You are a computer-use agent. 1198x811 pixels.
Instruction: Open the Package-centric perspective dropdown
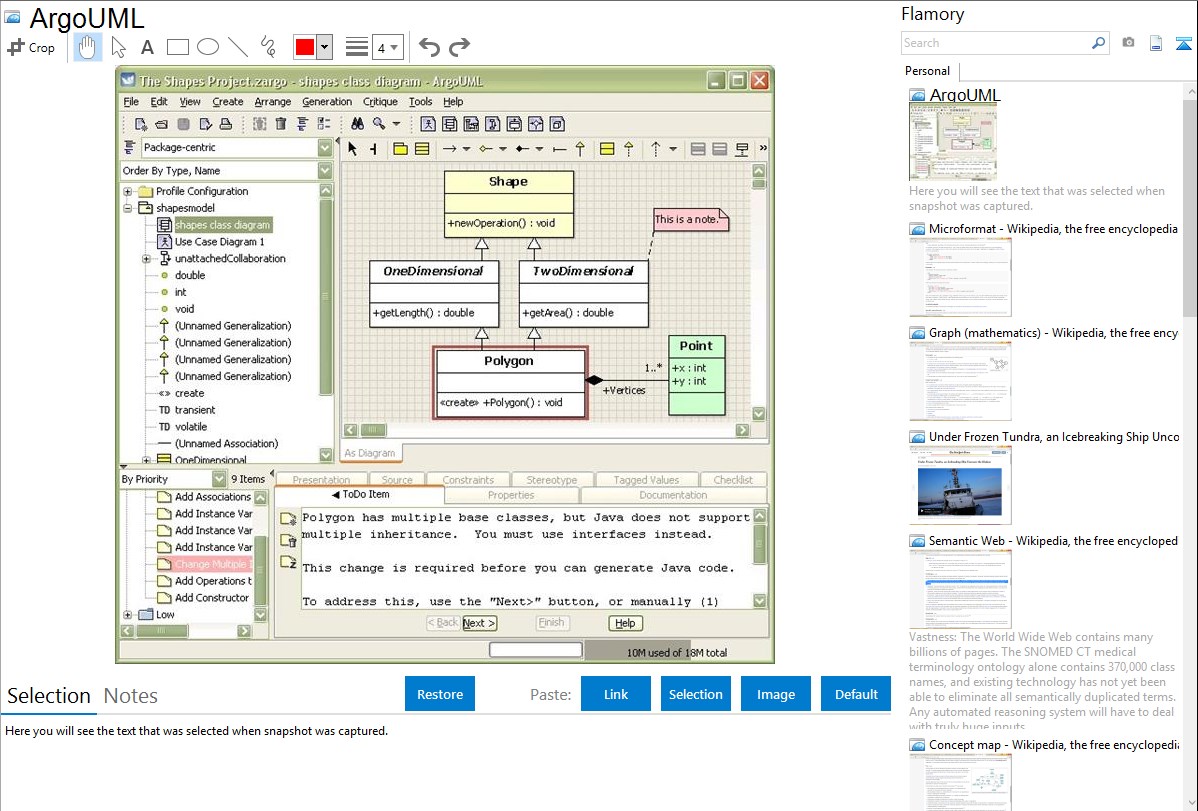(x=325, y=148)
